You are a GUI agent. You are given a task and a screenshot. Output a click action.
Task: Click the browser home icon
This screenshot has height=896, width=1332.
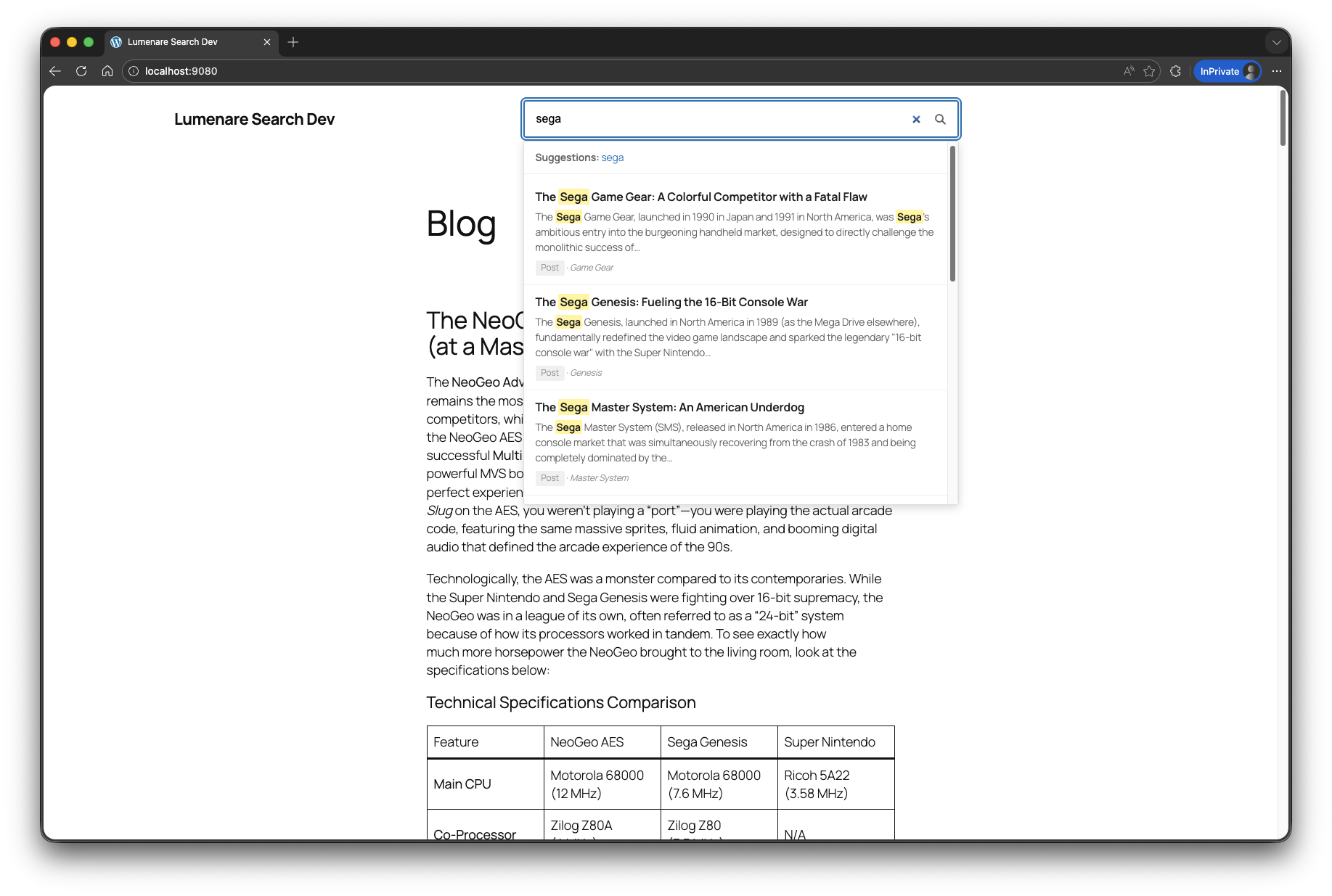tap(107, 71)
